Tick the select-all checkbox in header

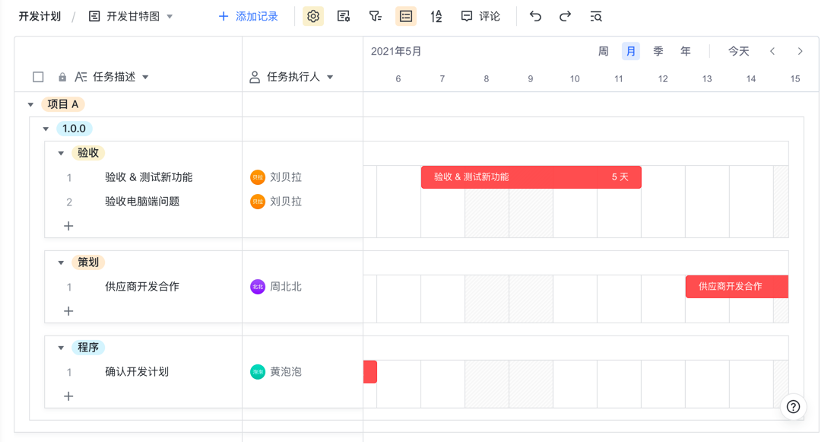(x=38, y=77)
